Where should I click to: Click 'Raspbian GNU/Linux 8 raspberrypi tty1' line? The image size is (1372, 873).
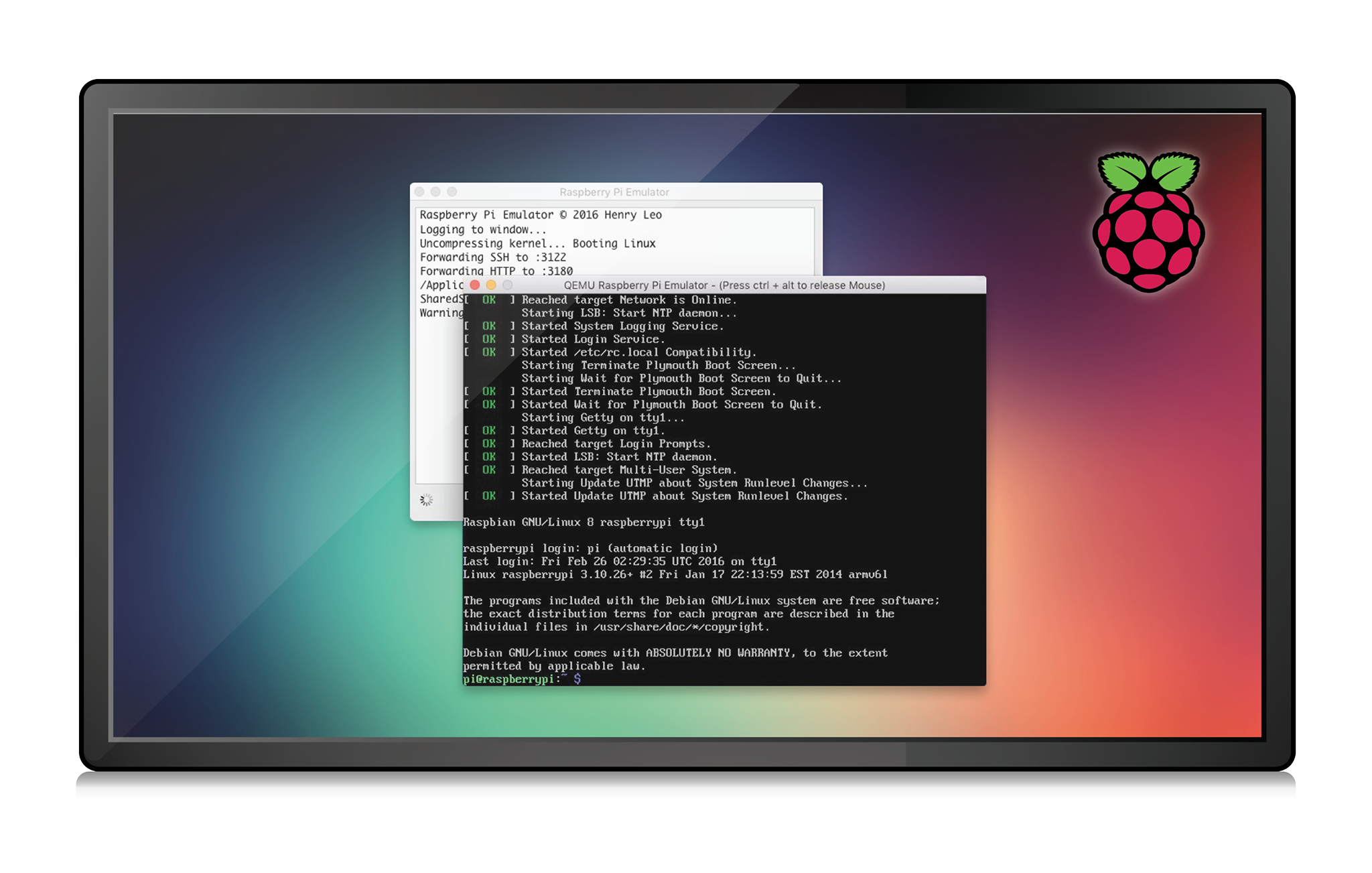point(584,523)
